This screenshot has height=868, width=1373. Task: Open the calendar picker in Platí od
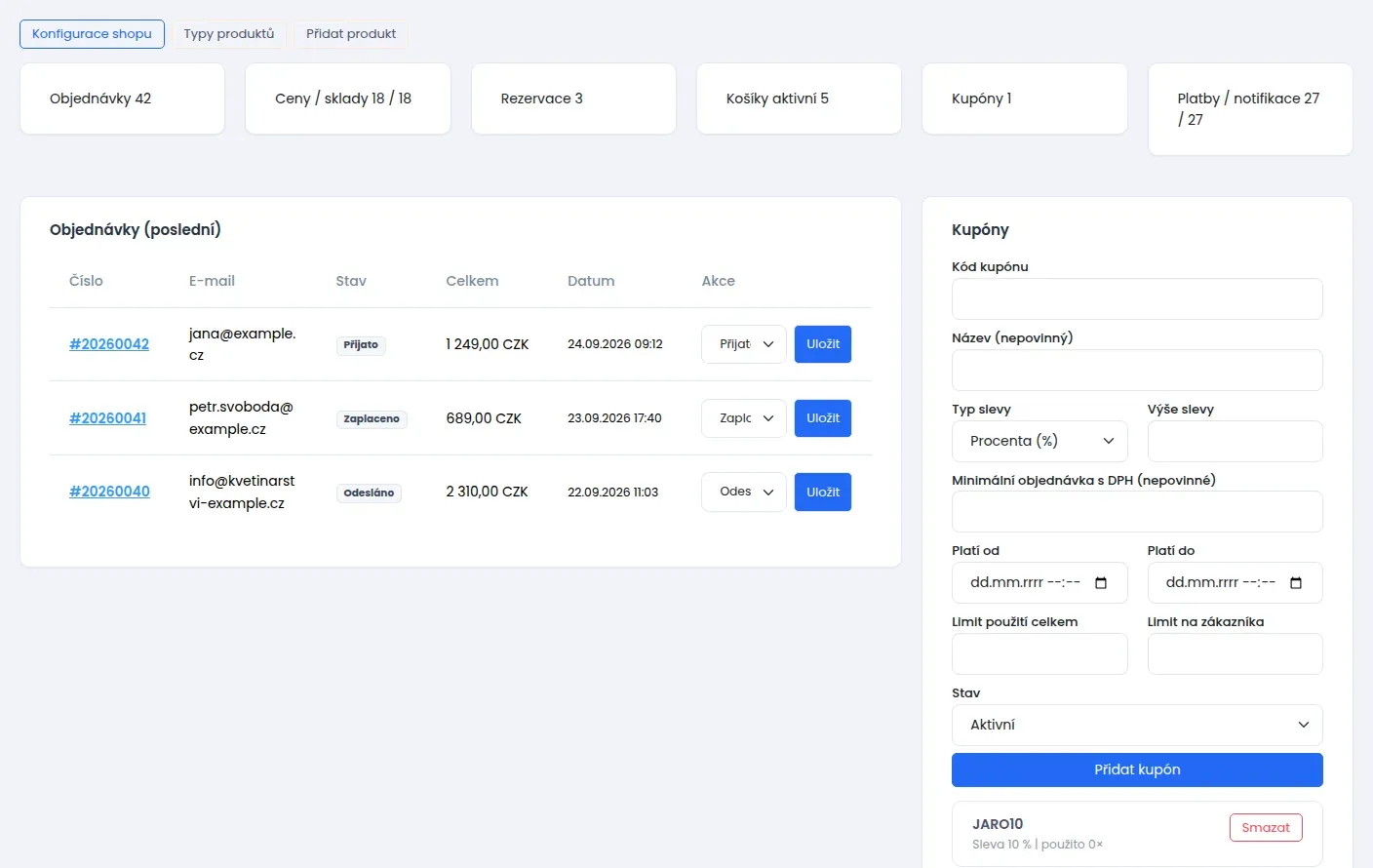(x=1101, y=583)
